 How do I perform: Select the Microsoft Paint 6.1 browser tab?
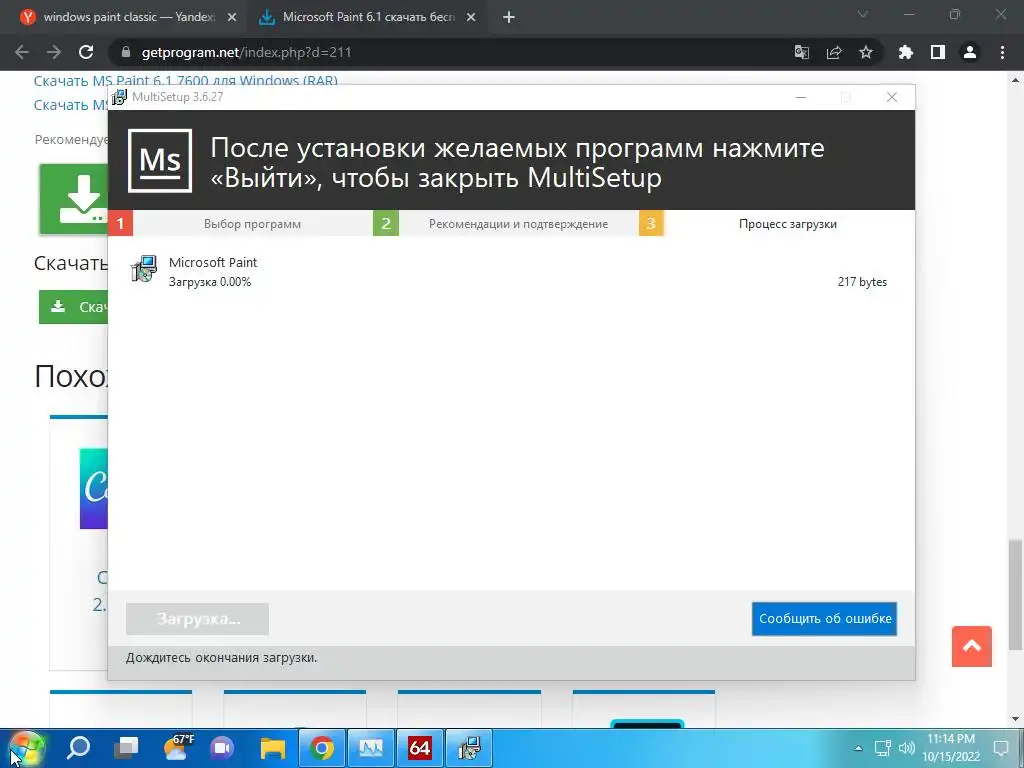(369, 17)
